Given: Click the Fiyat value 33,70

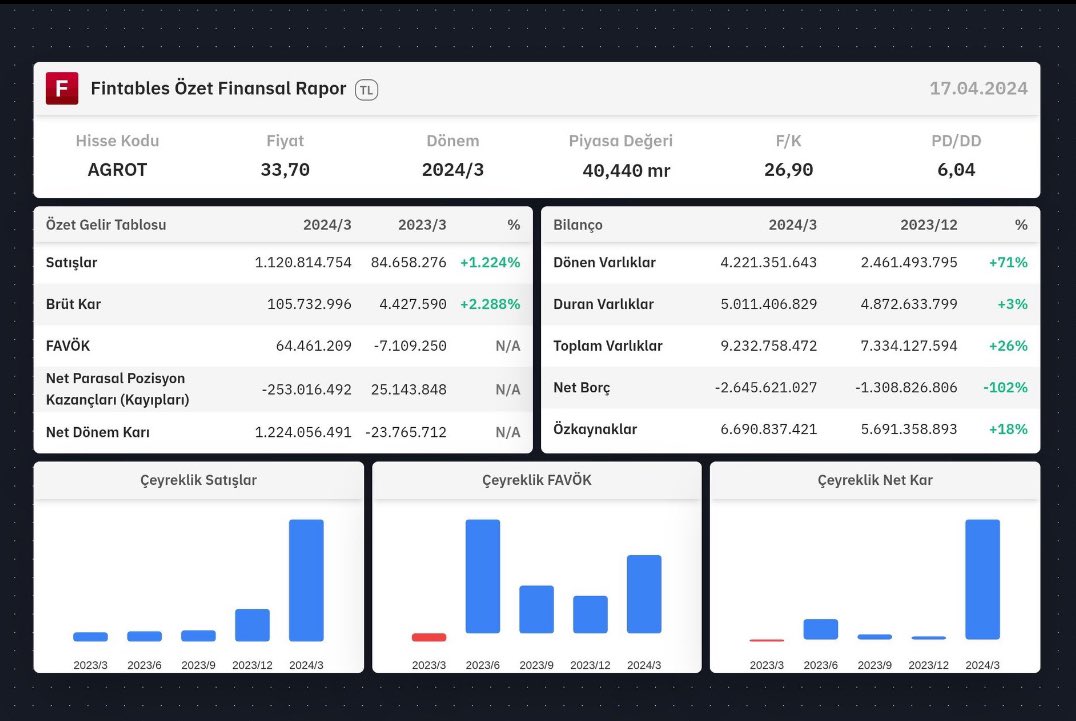Looking at the screenshot, I should [x=285, y=169].
